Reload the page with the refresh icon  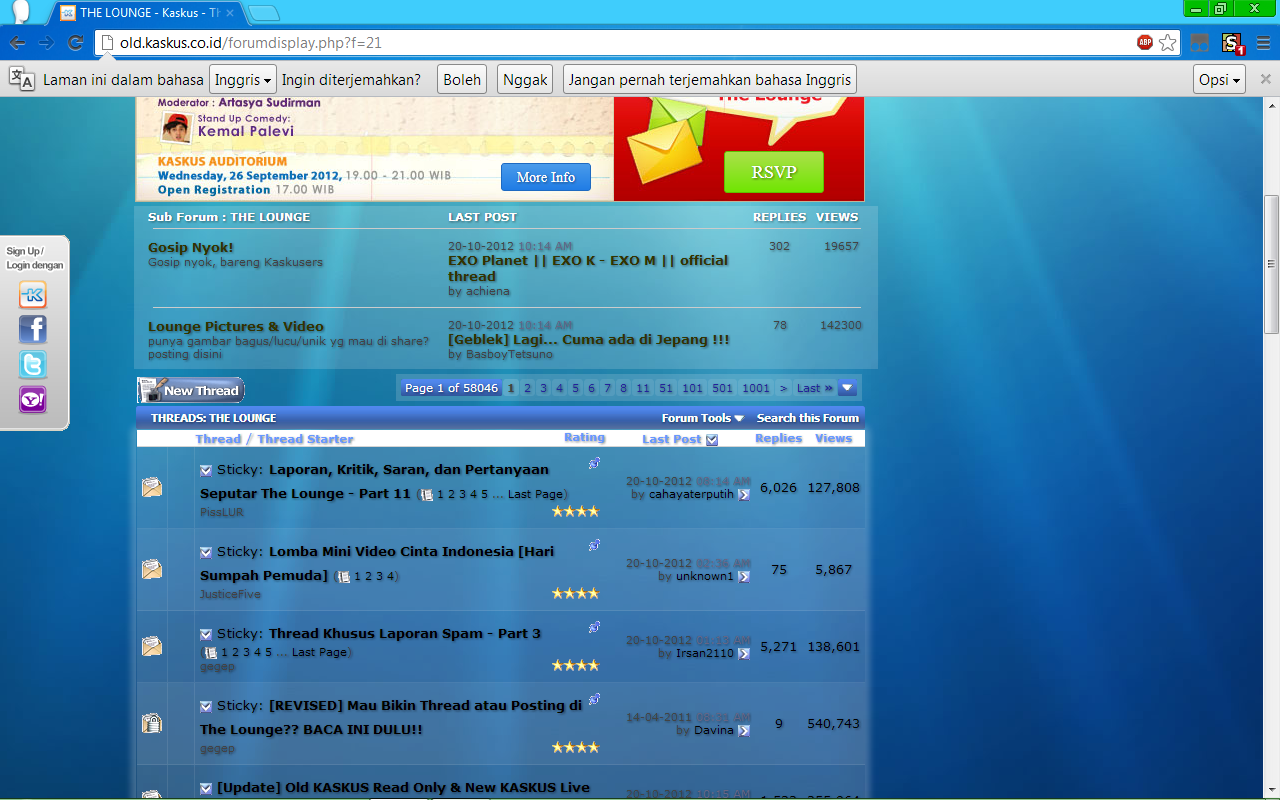(x=75, y=43)
